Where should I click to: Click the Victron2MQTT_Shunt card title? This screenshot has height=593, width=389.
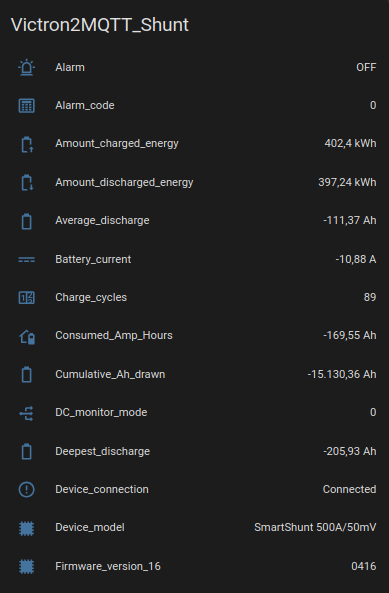tap(100, 25)
